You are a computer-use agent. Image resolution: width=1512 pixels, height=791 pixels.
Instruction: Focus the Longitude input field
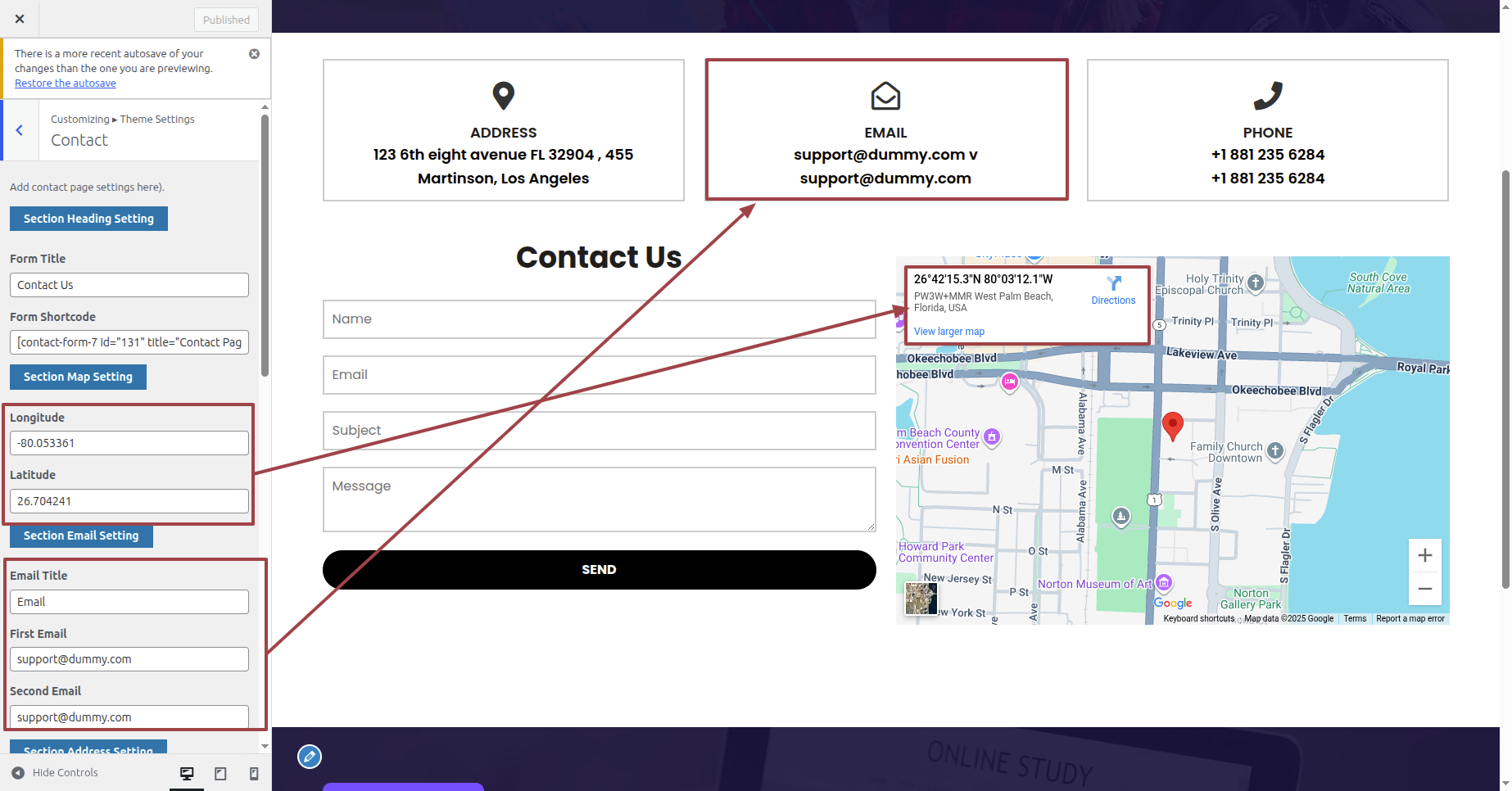(129, 443)
